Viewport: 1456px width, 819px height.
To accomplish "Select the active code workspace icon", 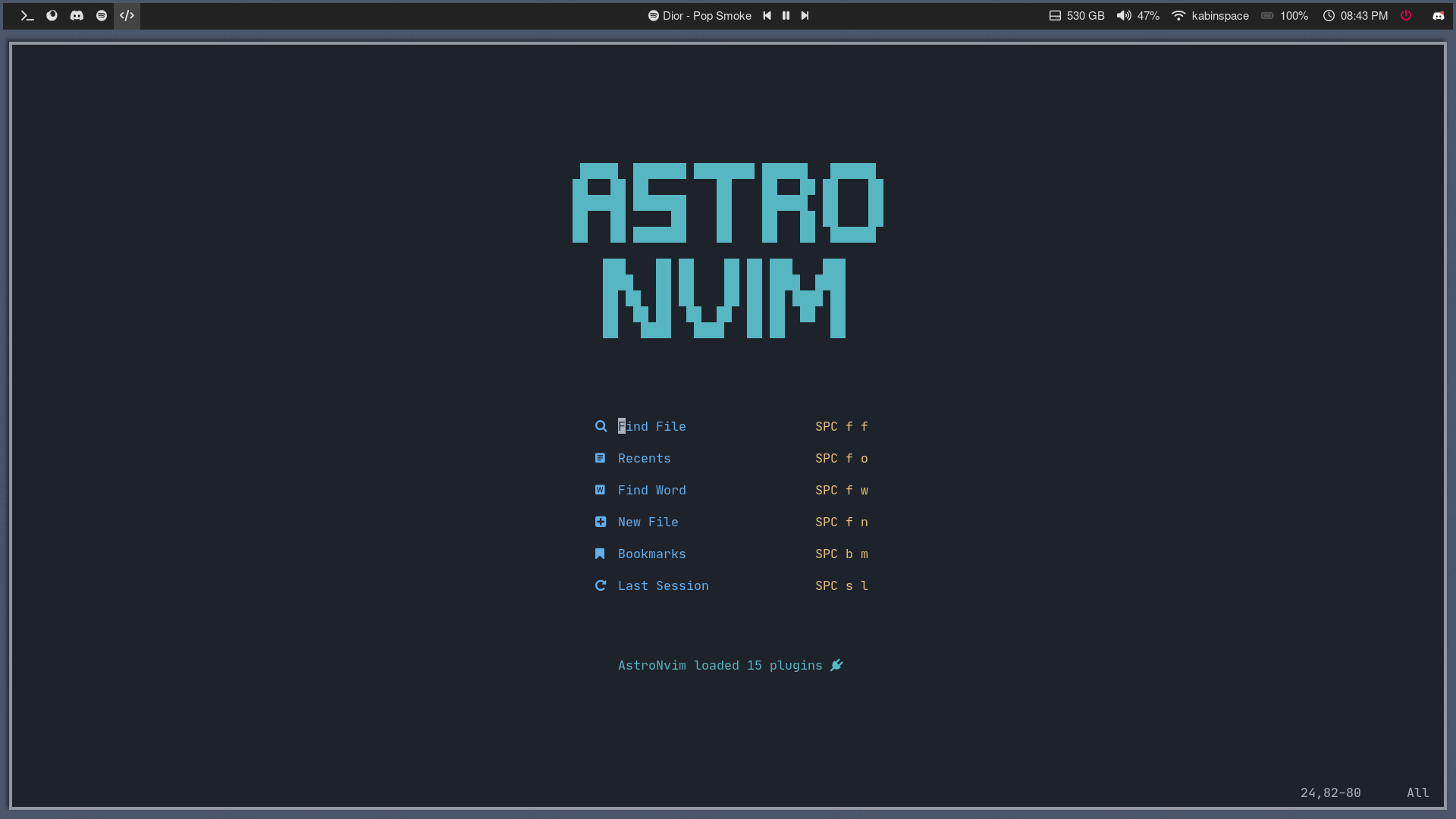I will pyautogui.click(x=127, y=15).
